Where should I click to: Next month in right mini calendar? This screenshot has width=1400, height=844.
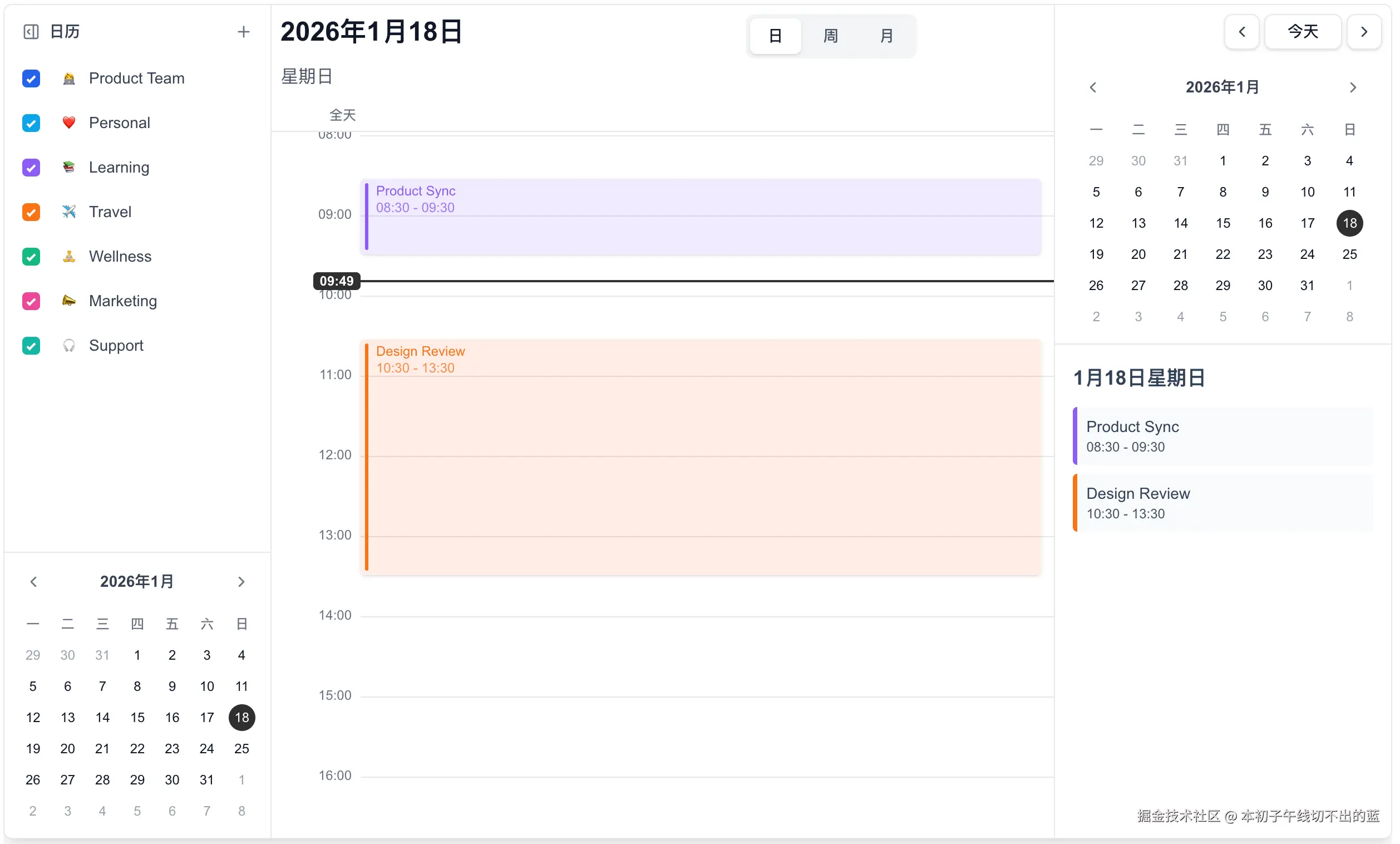(1352, 87)
